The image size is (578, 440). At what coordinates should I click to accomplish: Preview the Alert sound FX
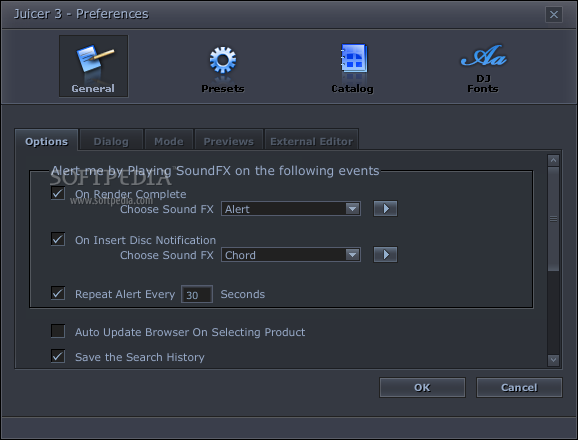pos(385,209)
